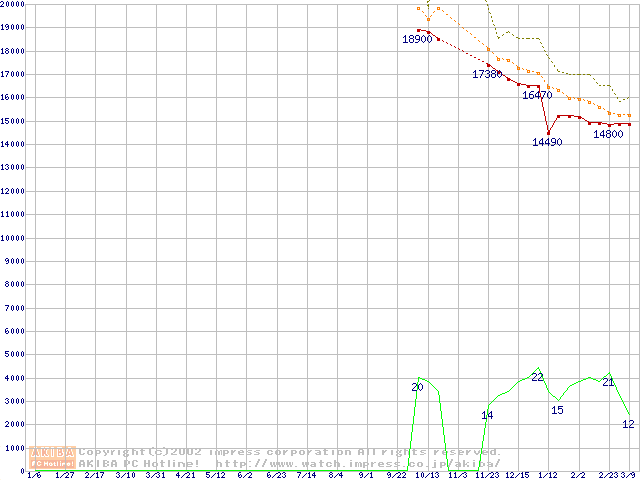Select the 11/23 date on x-axis
This screenshot has width=640, height=480.
[488, 475]
